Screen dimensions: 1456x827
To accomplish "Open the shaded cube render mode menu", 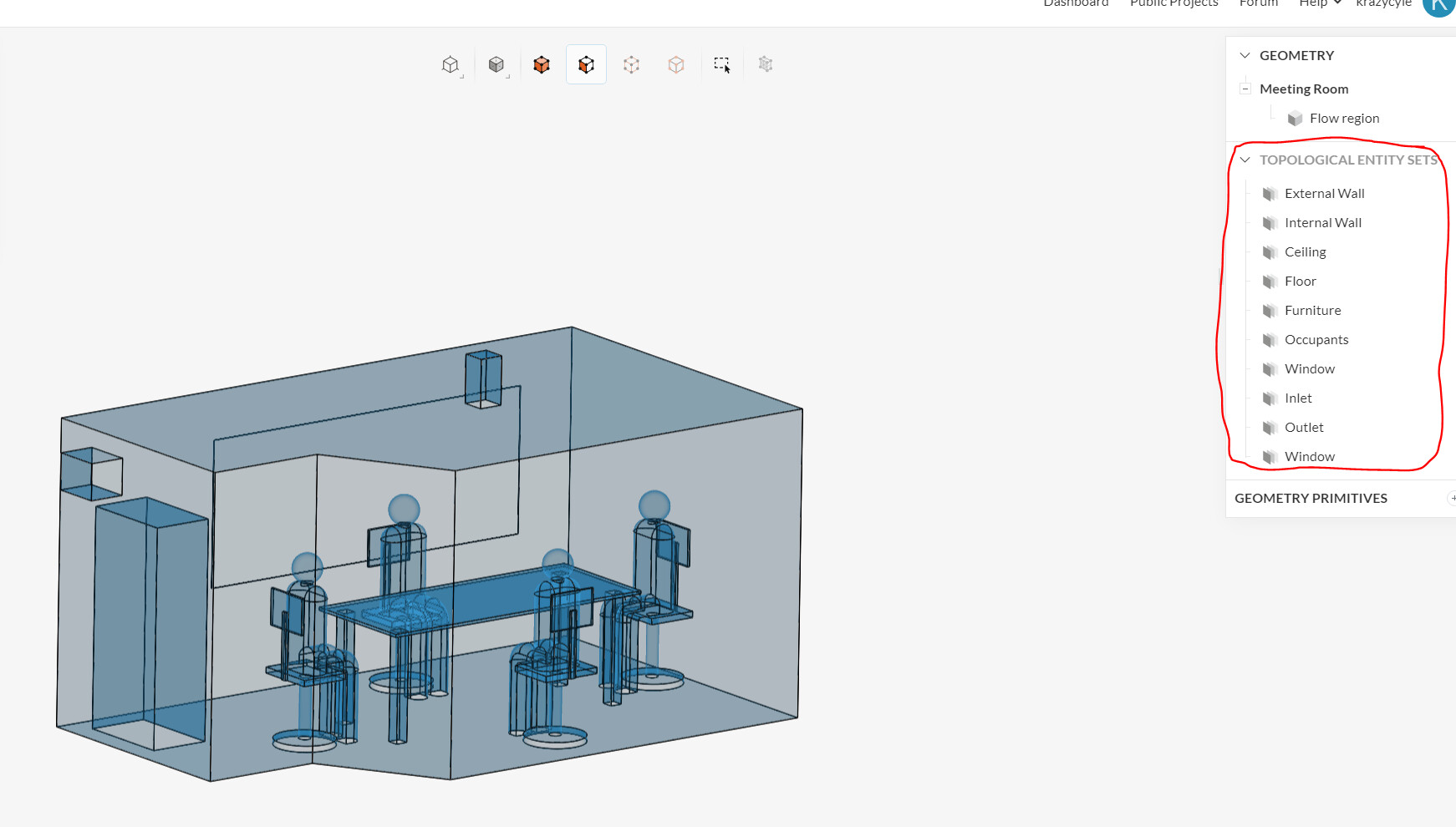I will point(497,64).
